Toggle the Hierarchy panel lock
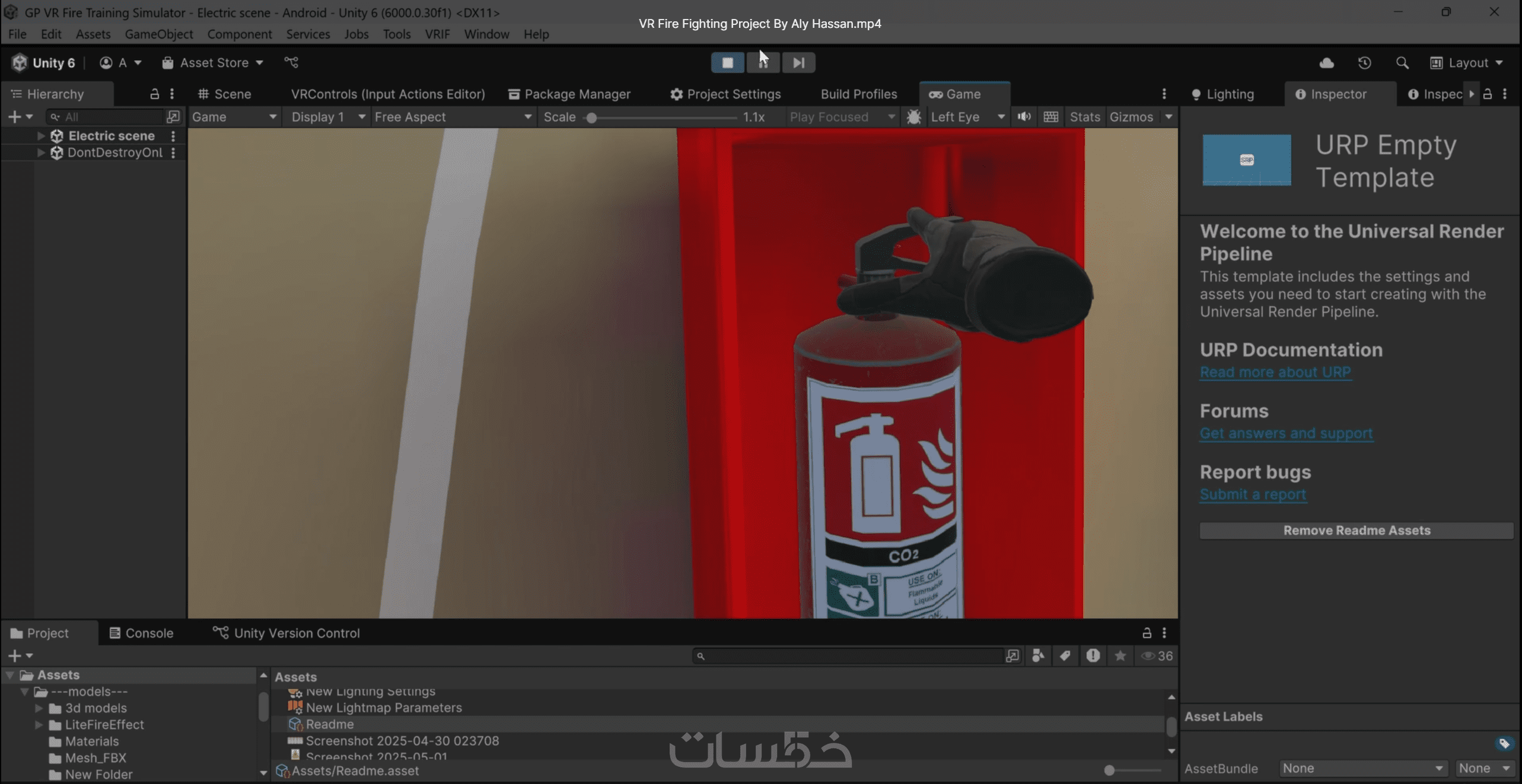 154,94
